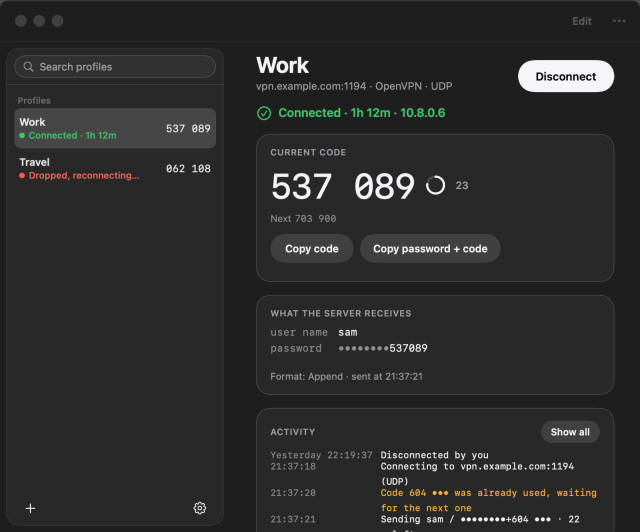Show all activity entries
640x532 pixels.
coord(570,432)
